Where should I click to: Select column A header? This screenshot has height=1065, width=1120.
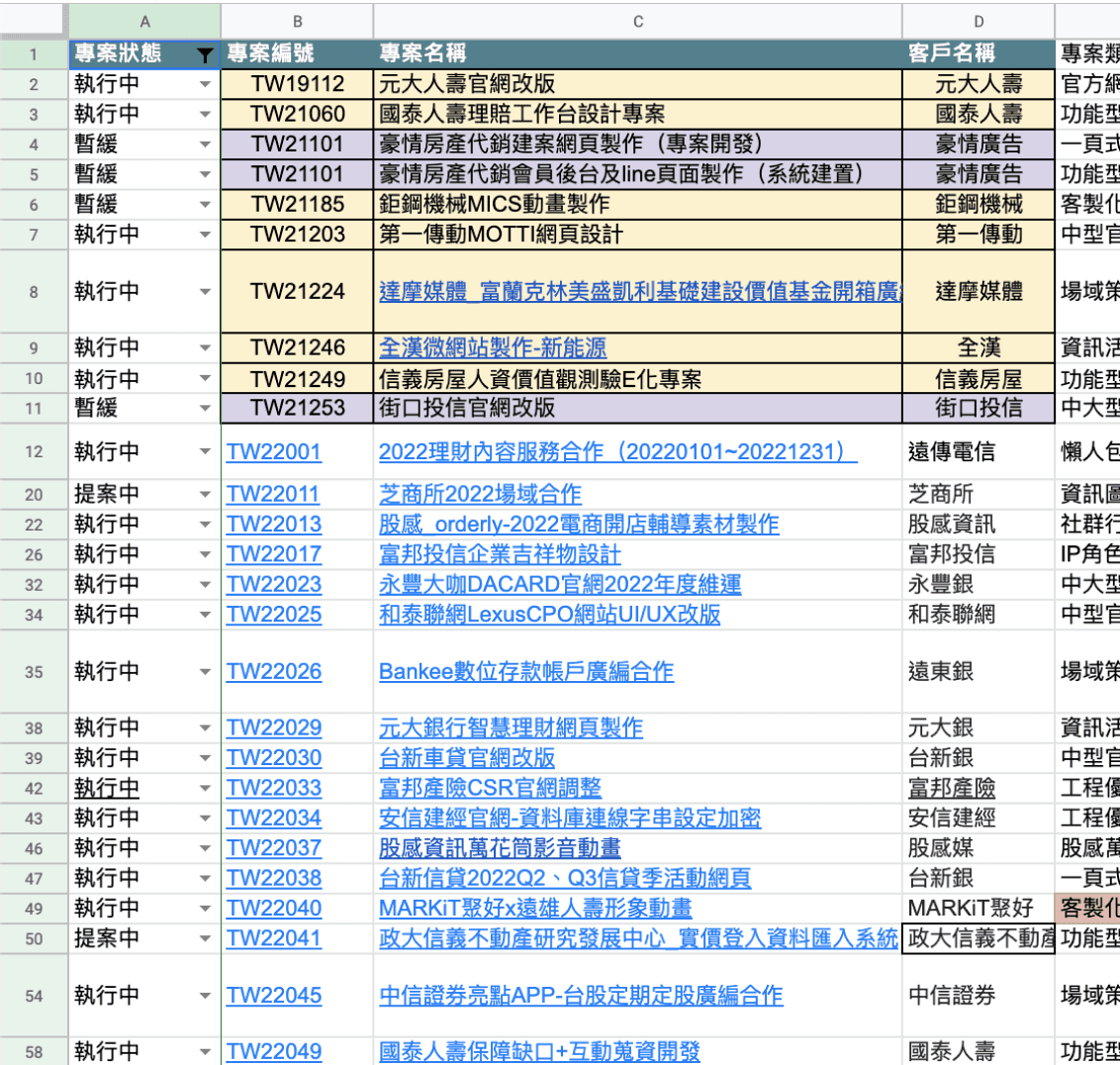coord(145,22)
